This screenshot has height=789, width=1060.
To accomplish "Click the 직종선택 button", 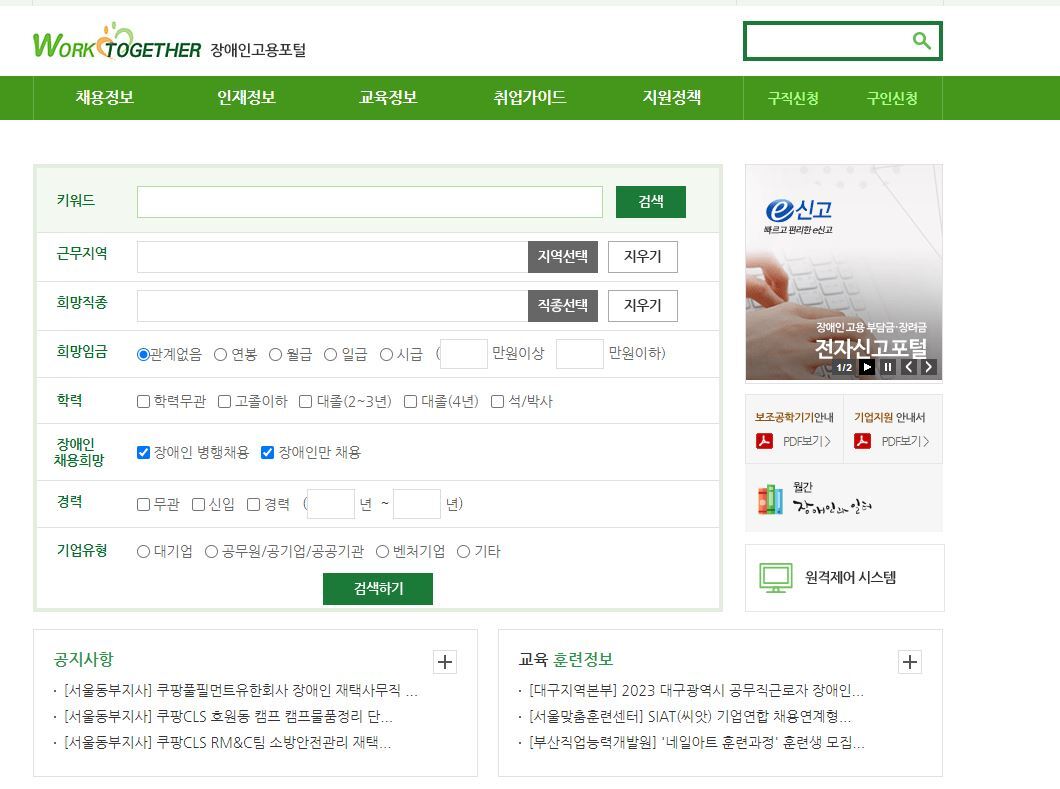I will point(562,306).
